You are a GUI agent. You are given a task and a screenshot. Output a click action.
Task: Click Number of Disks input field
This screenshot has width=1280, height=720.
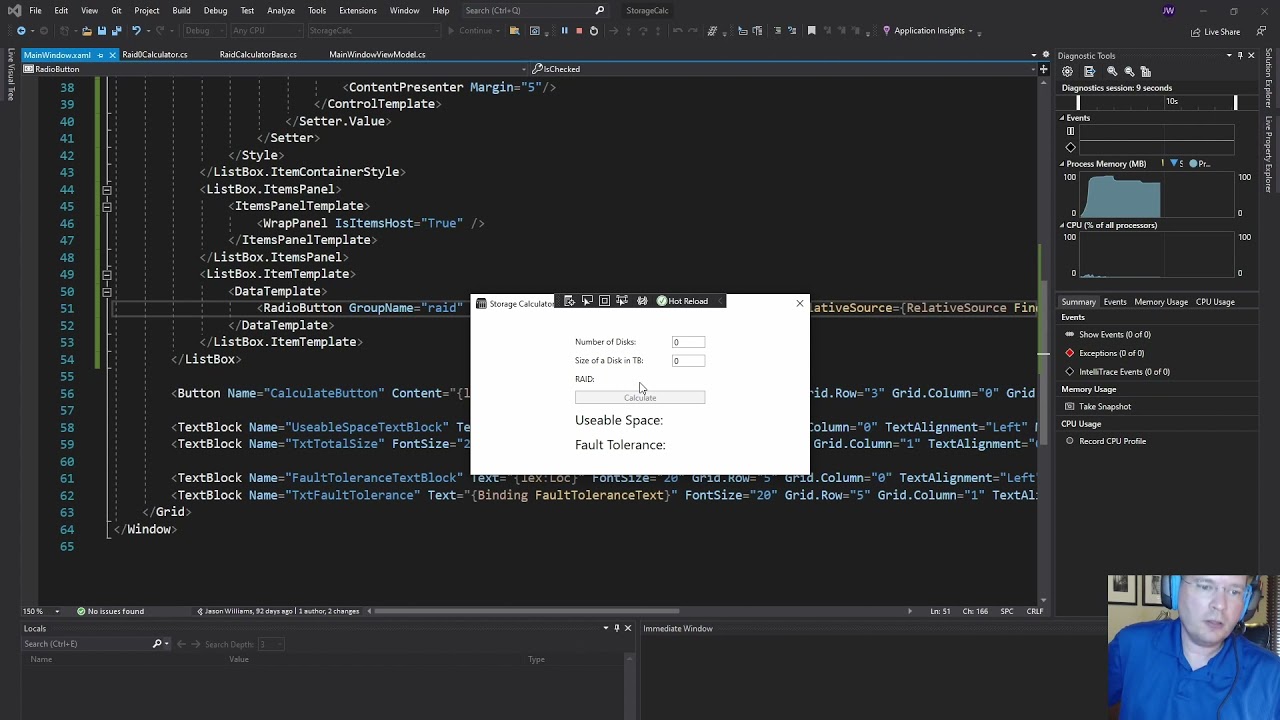688,342
